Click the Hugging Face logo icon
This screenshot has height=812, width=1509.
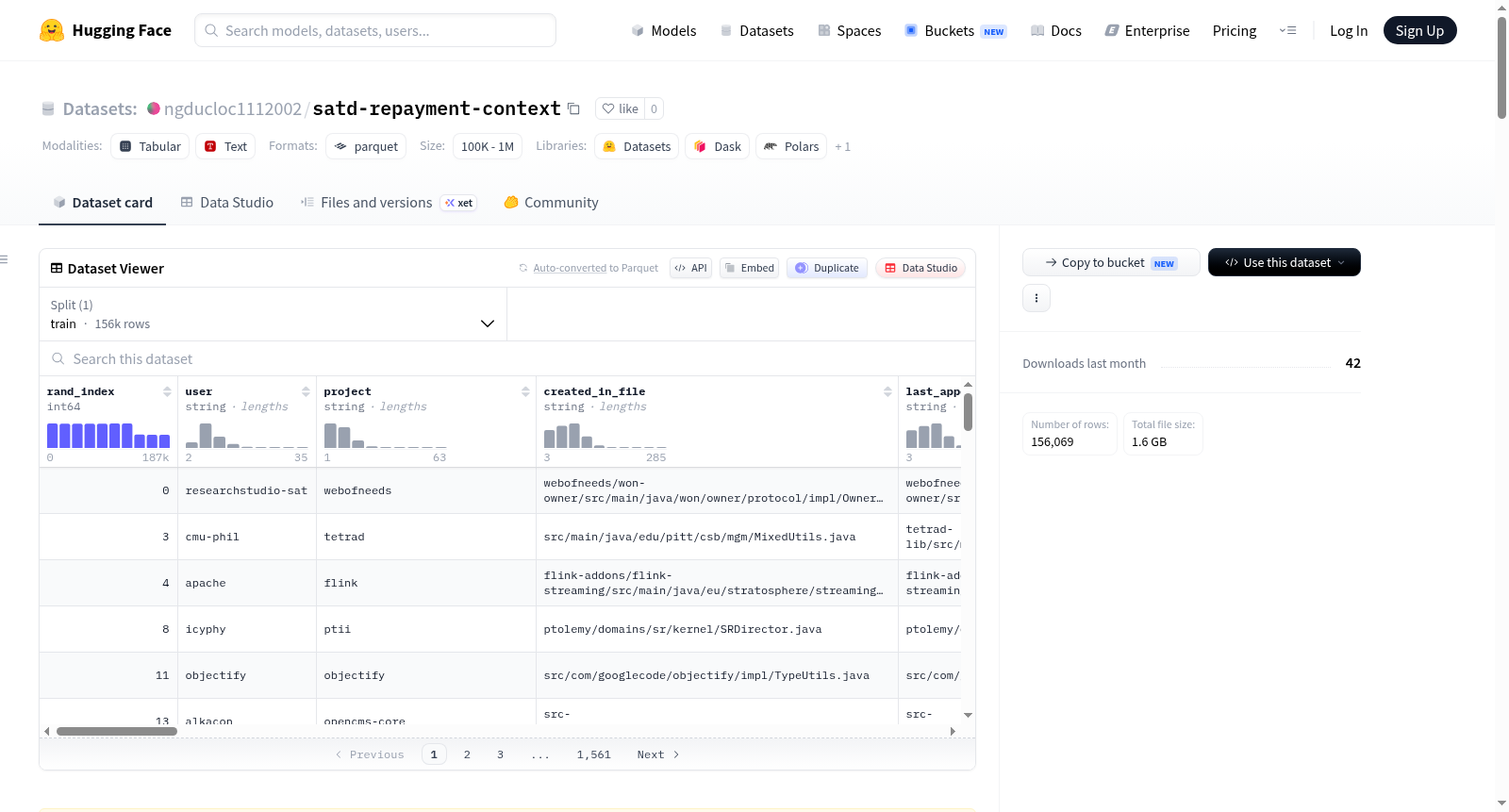click(52, 30)
